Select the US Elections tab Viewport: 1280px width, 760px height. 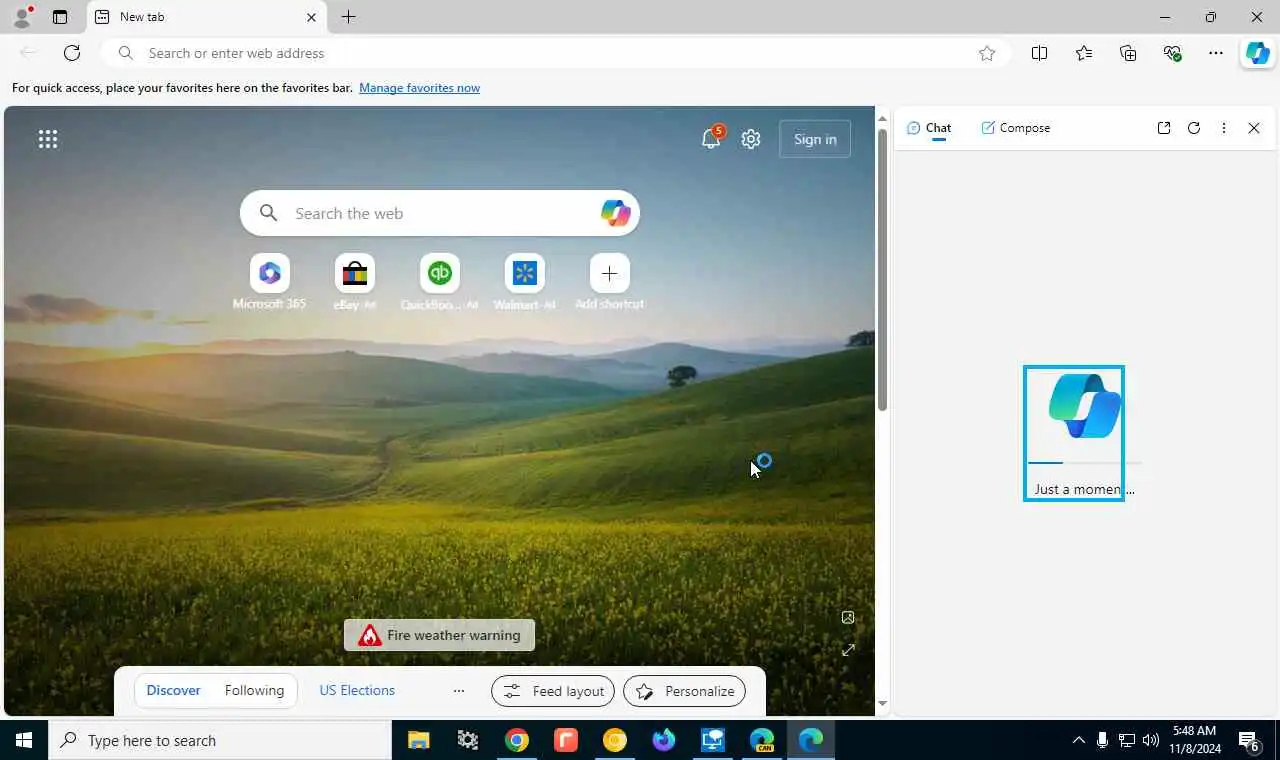[x=357, y=690]
